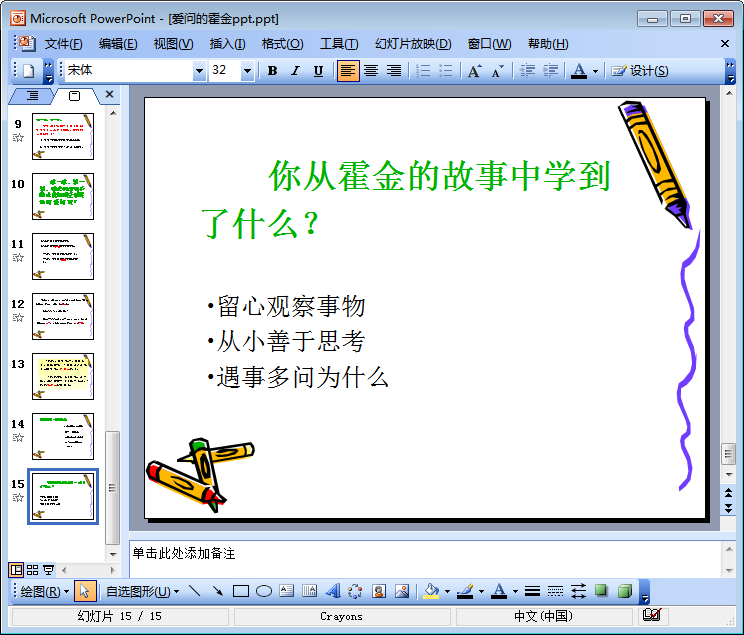
Task: Switch to the Outline tab in left pane
Action: (x=32, y=96)
